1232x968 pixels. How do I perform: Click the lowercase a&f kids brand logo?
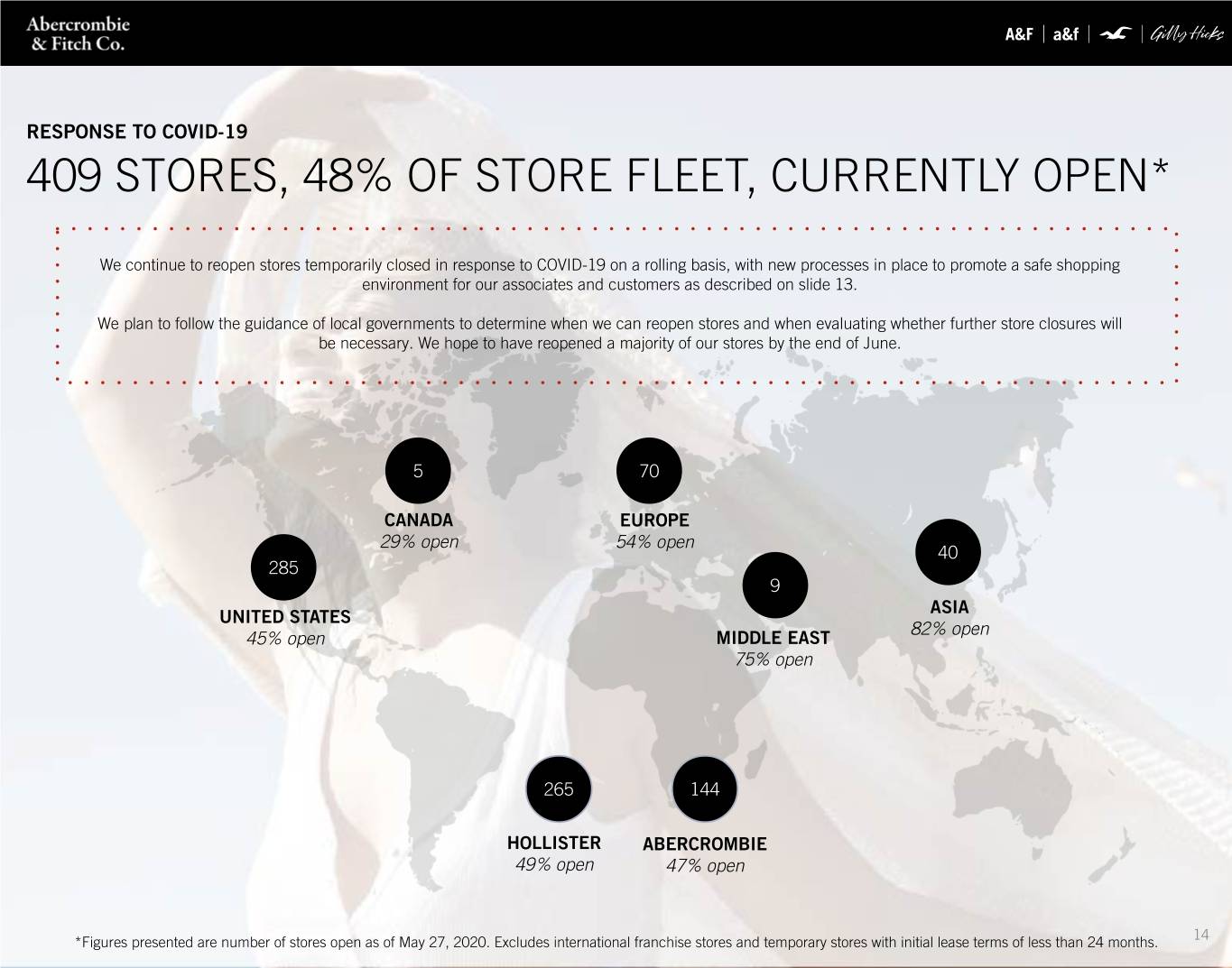coord(1066,34)
